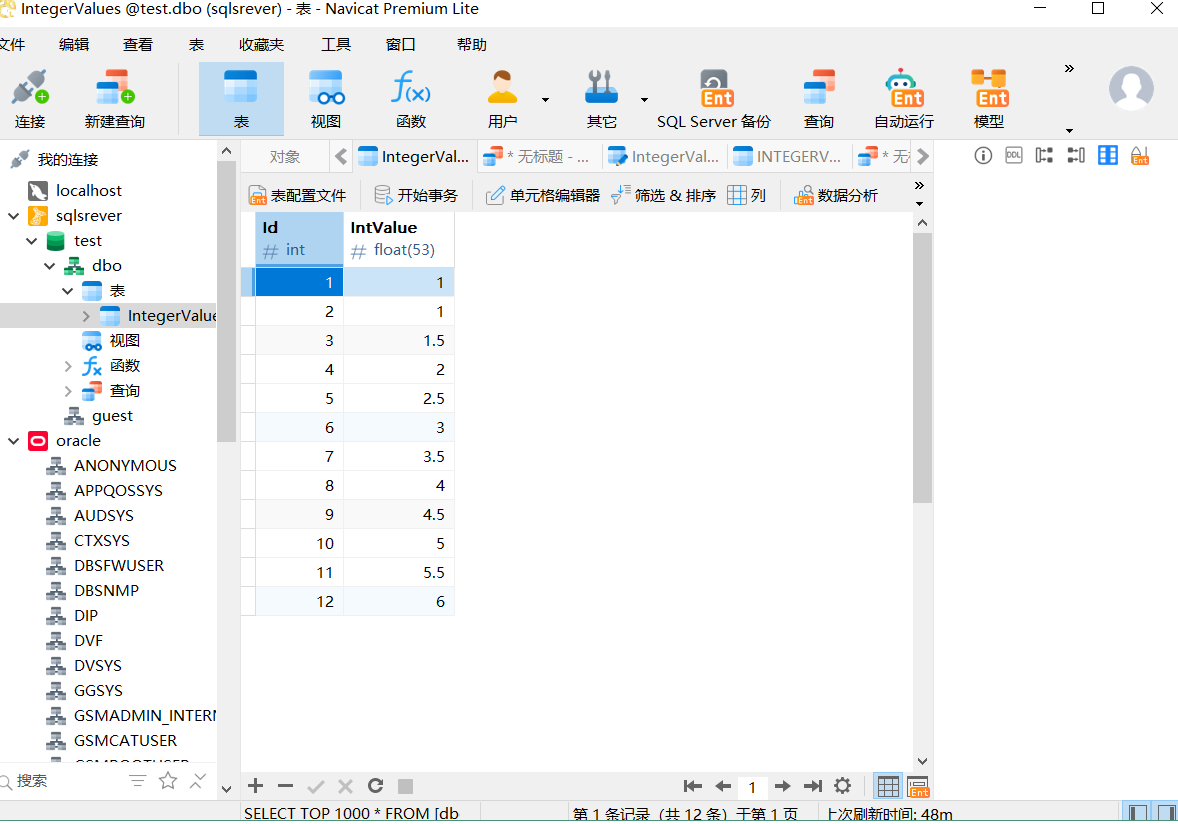Open the 文件 (File) menu
This screenshot has width=1178, height=824.
click(13, 44)
